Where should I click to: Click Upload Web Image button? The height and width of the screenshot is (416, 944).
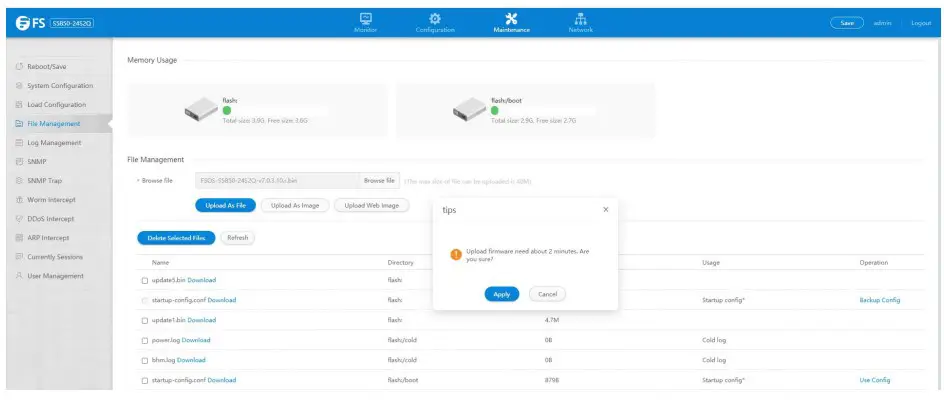point(371,205)
